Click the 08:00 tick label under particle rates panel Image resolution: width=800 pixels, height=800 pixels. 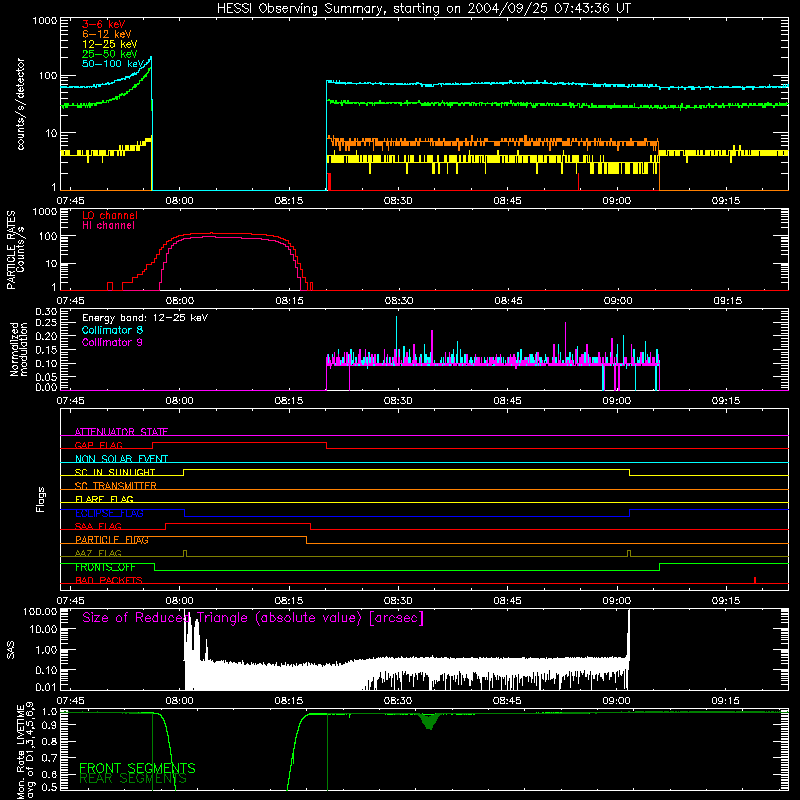pos(180,301)
